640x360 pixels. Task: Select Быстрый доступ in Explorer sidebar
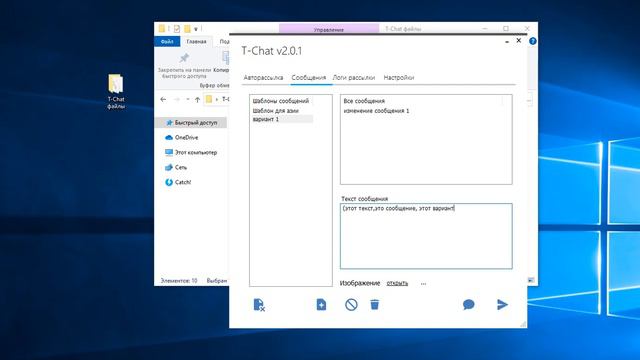tap(191, 122)
